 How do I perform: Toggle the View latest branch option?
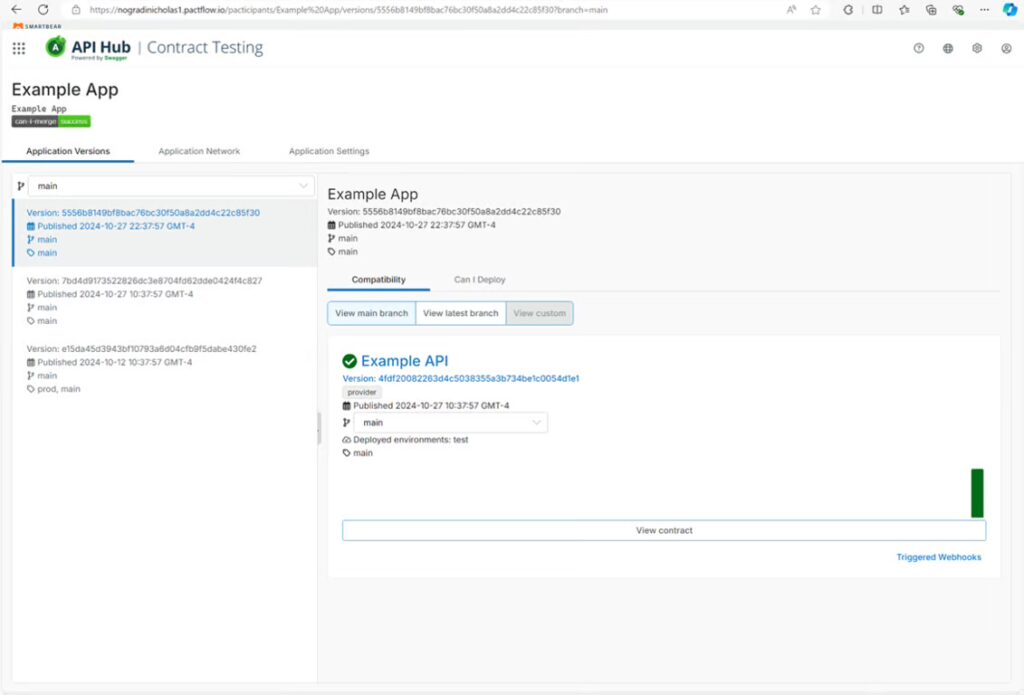460,313
